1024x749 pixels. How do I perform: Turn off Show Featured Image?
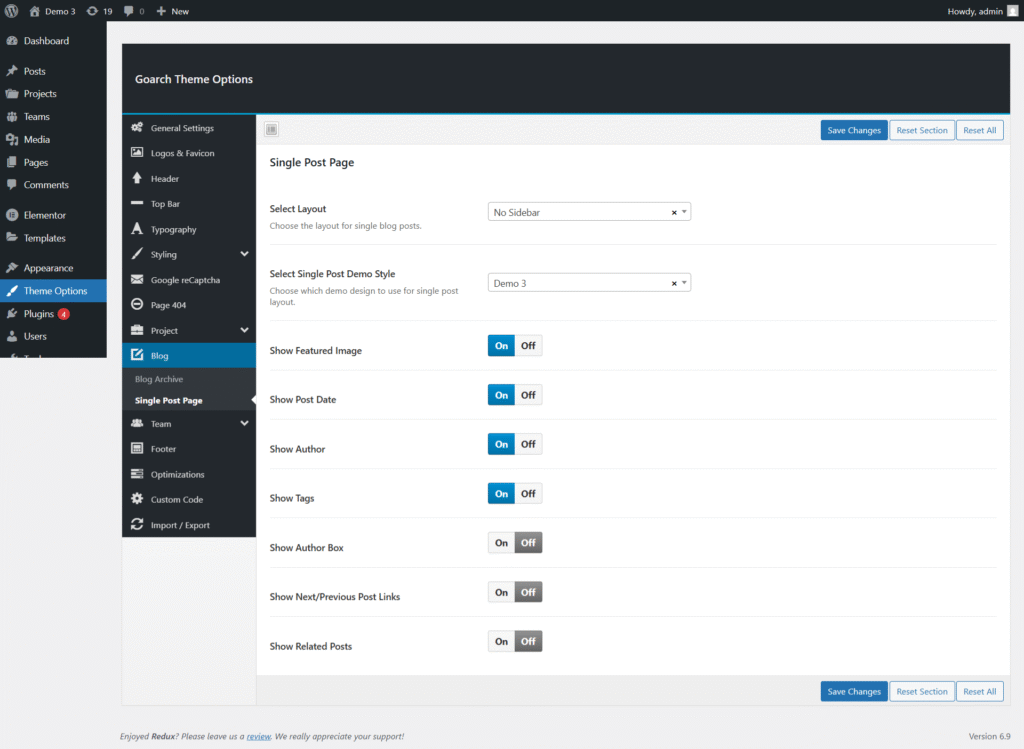(528, 345)
